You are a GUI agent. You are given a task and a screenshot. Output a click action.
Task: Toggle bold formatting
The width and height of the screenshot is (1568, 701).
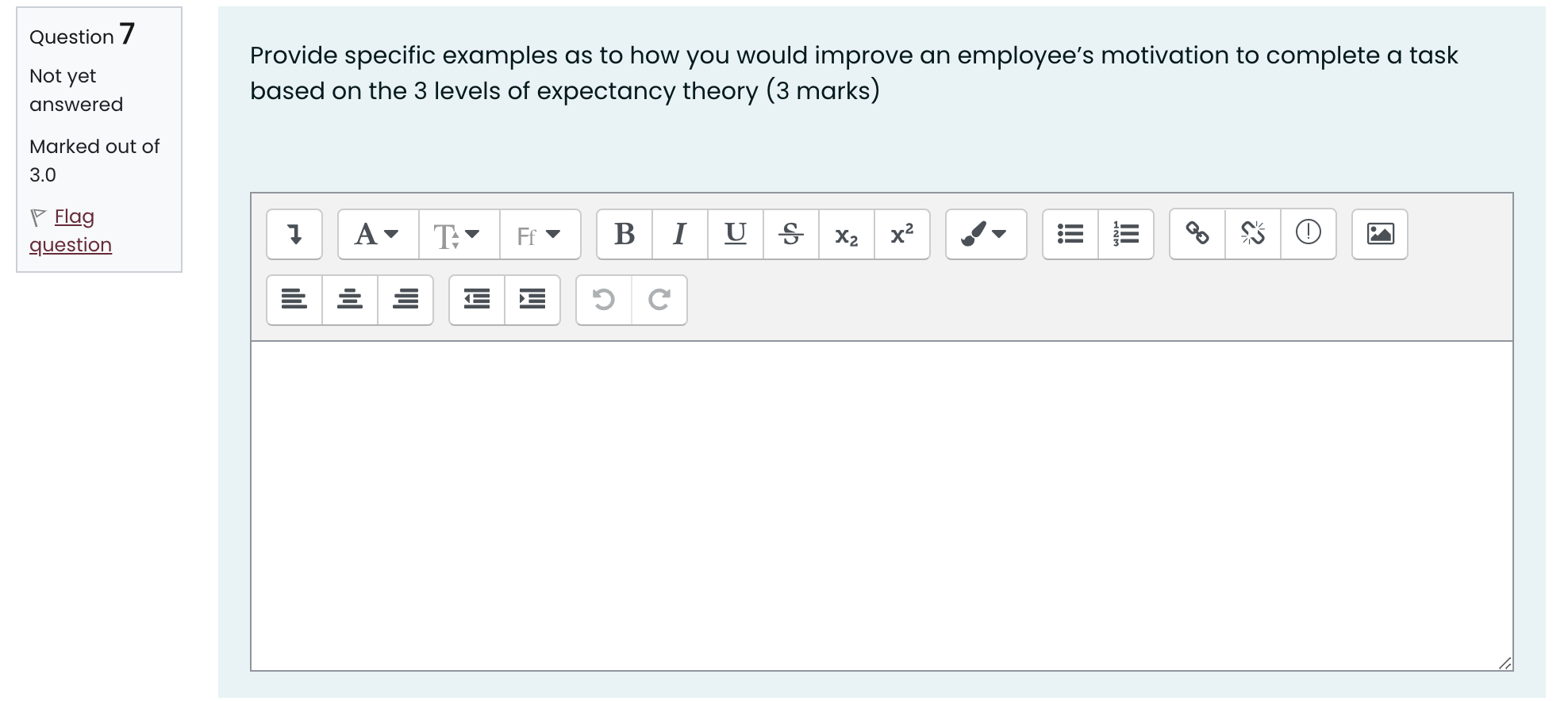(x=624, y=234)
